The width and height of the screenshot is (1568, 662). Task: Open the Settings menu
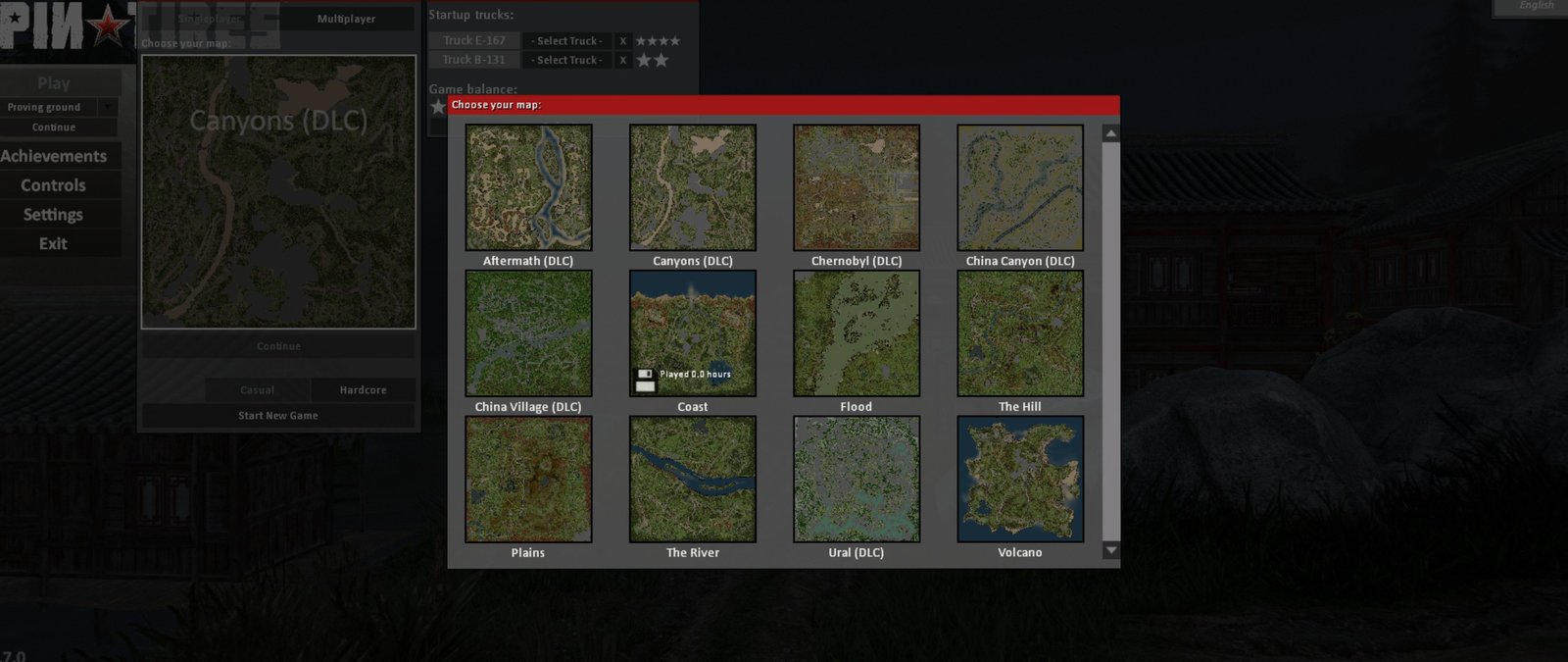pyautogui.click(x=54, y=215)
